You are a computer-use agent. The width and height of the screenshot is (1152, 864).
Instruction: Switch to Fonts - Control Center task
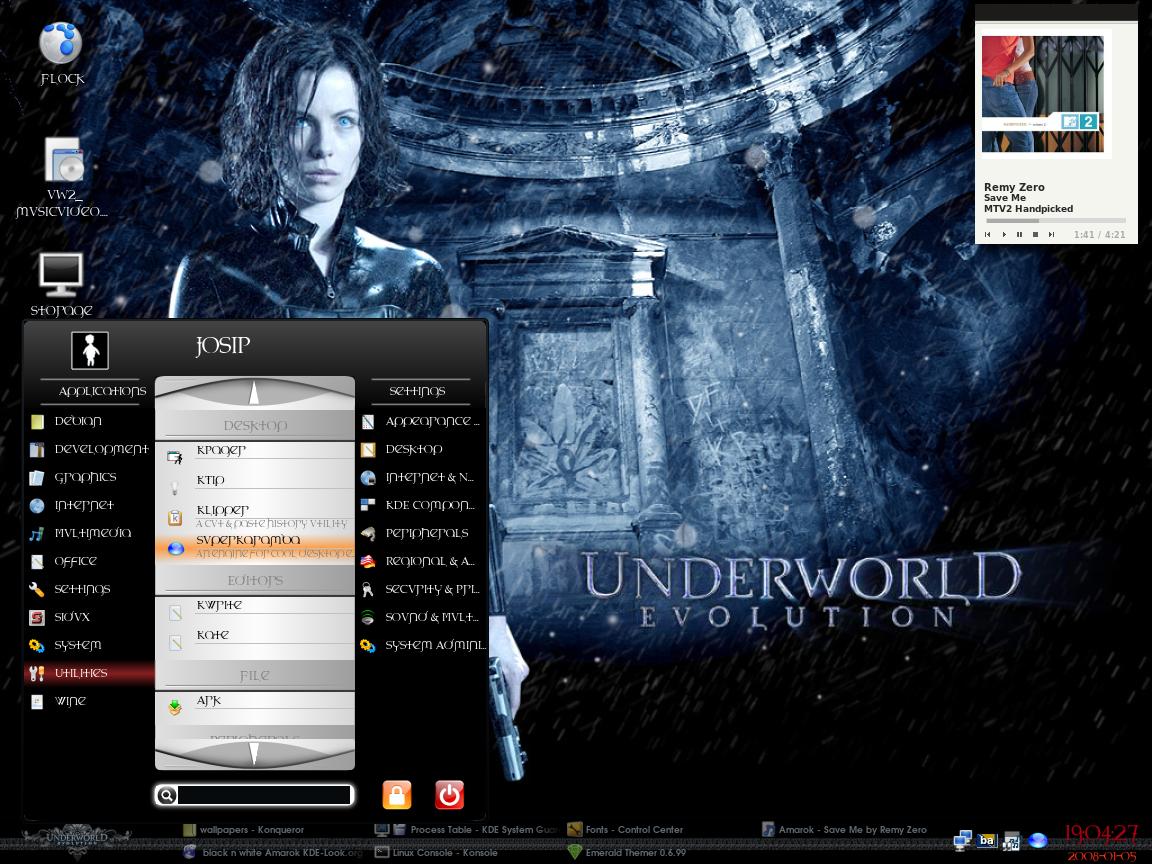pos(626,829)
